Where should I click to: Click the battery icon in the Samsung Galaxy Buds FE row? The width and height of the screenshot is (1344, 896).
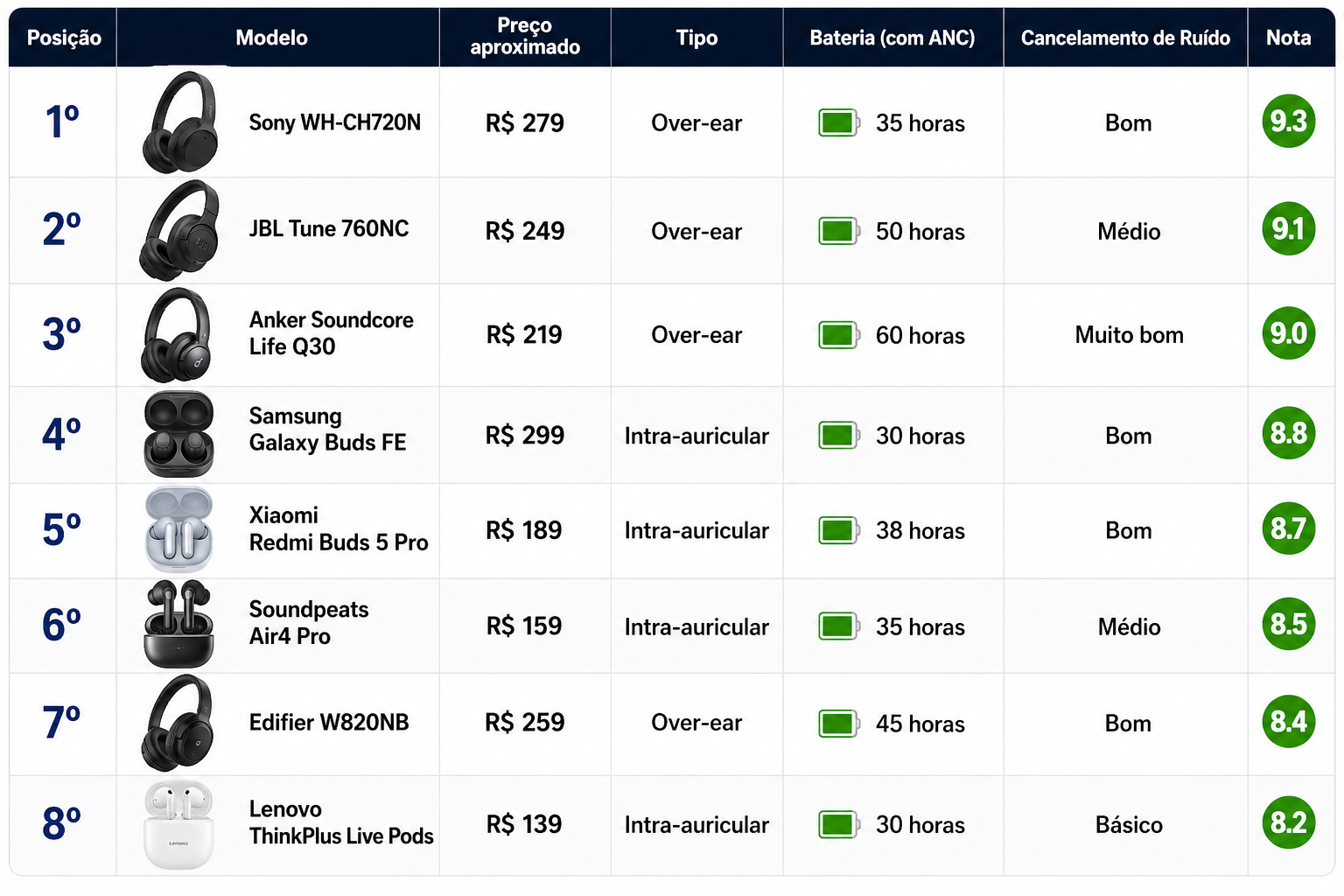click(839, 436)
